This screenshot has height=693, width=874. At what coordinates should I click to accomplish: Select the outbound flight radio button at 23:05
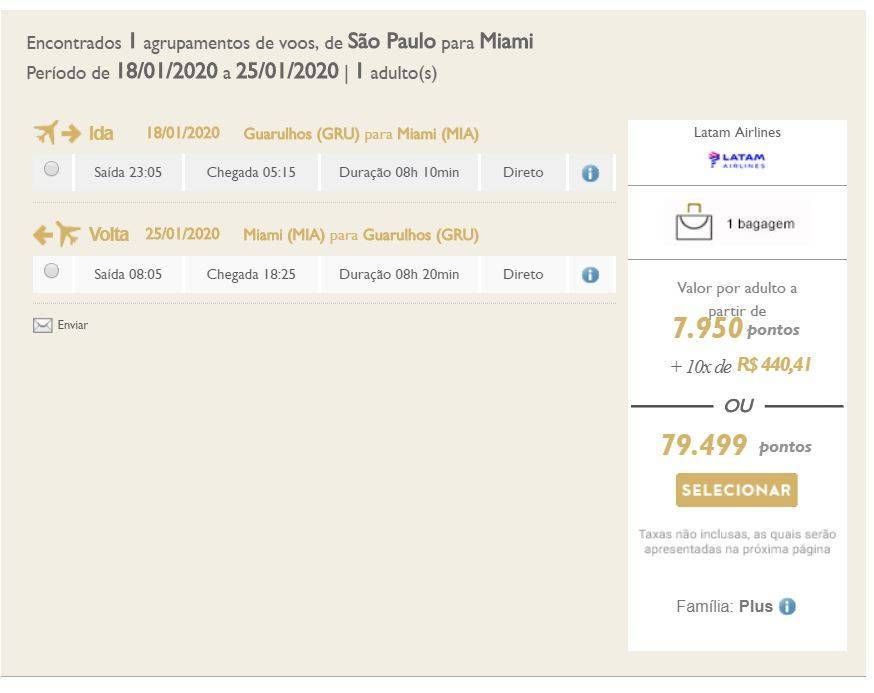point(51,168)
